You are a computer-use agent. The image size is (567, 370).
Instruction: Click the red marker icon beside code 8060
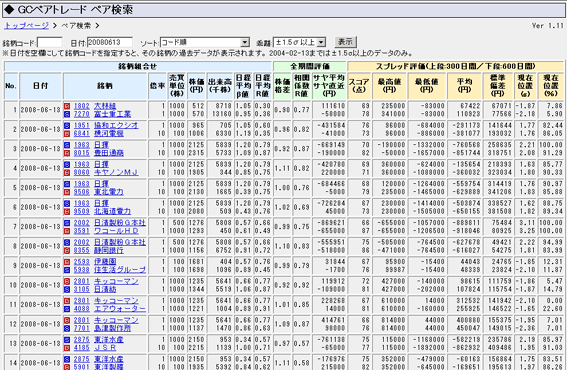(67, 173)
